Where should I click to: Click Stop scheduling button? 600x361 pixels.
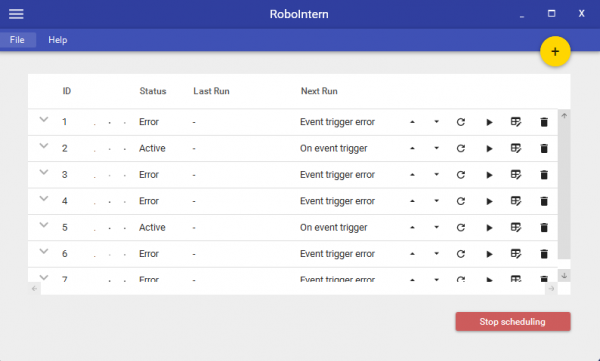pos(513,322)
